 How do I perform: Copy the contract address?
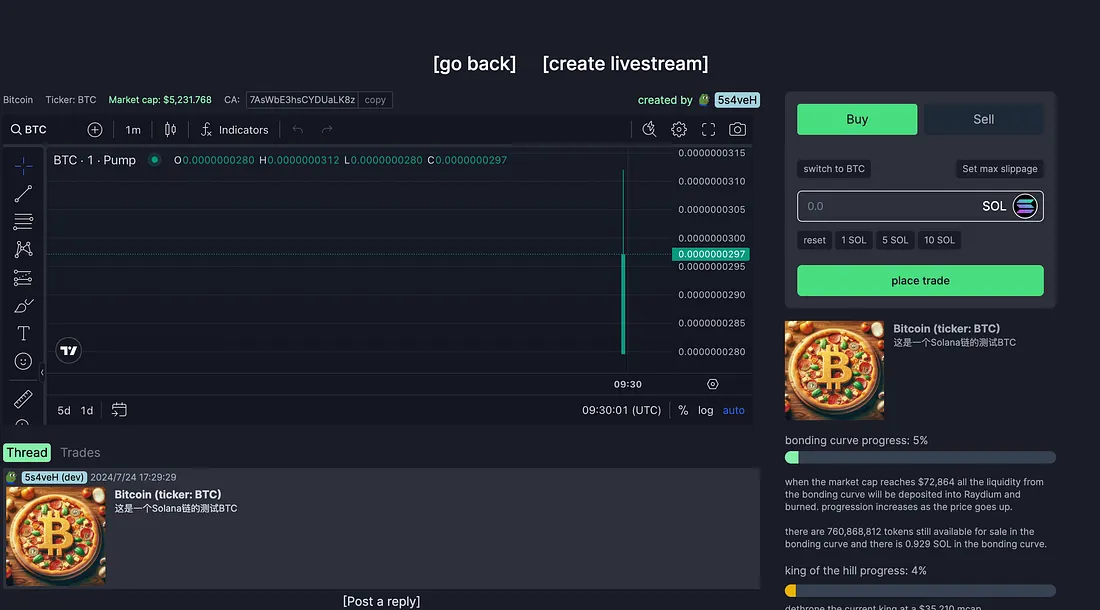(375, 100)
